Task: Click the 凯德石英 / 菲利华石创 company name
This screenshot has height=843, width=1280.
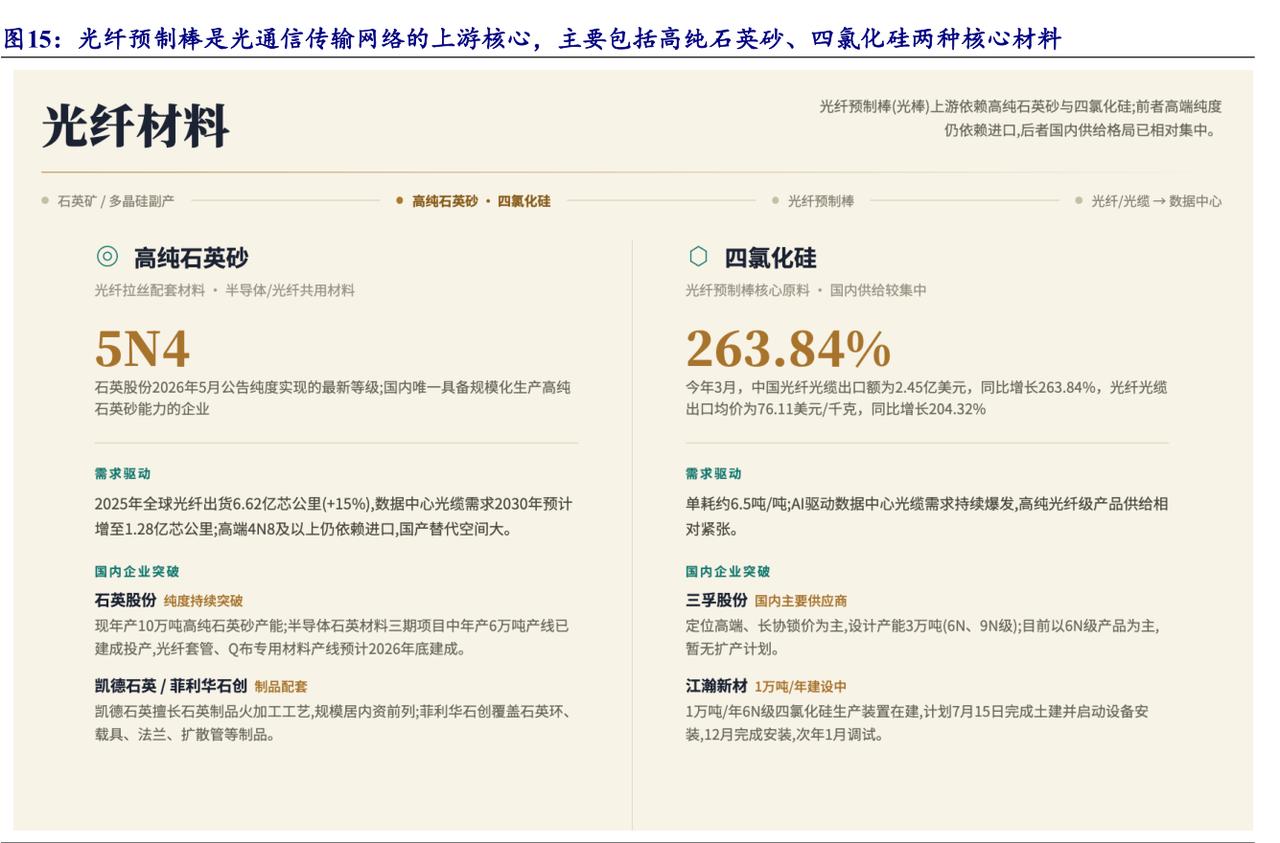Action: (170, 686)
